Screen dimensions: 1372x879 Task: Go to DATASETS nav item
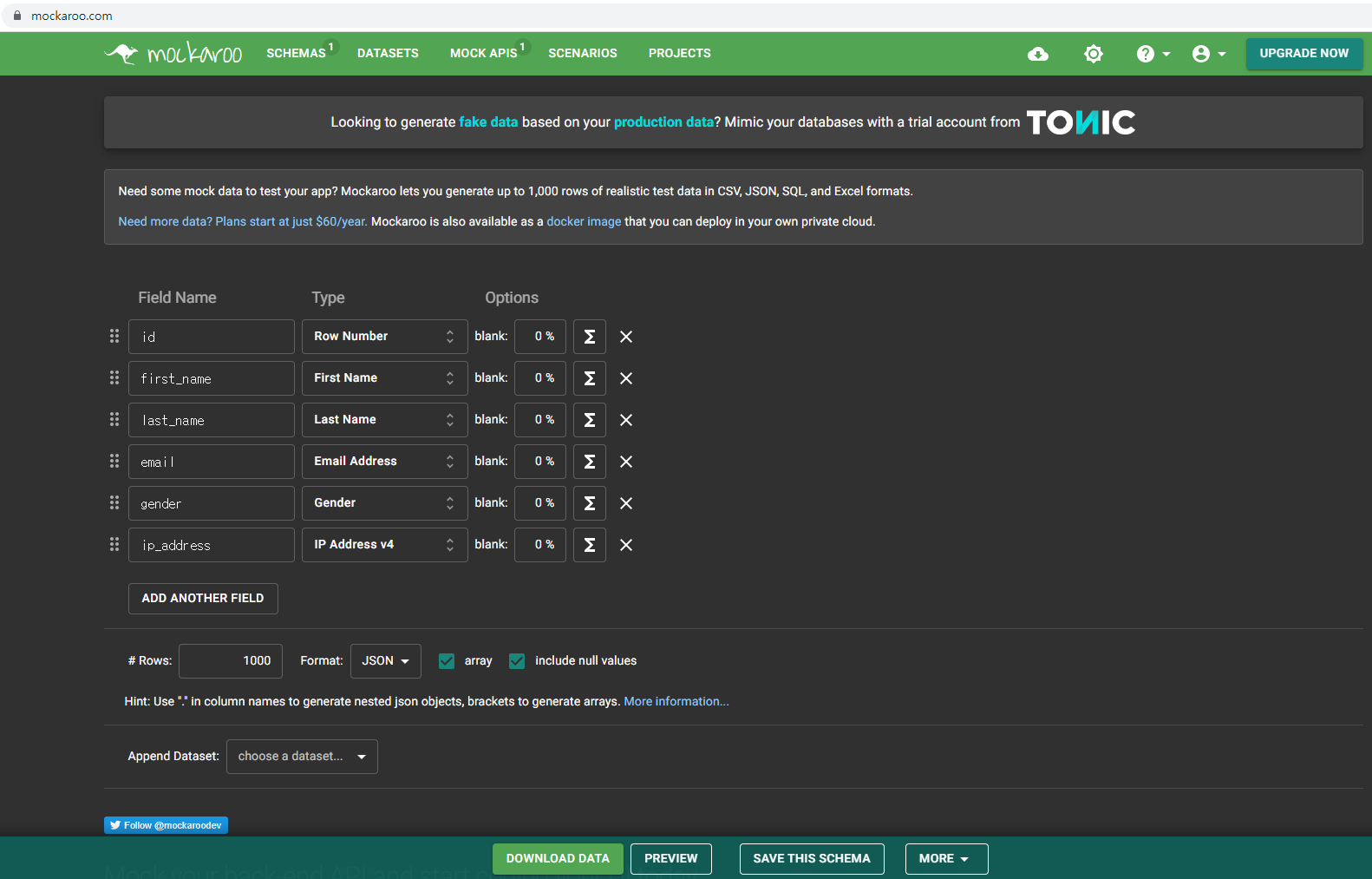tap(388, 54)
